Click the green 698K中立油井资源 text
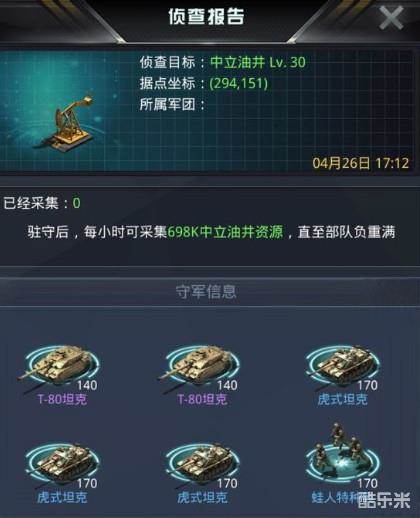The width and height of the screenshot is (420, 518). point(225,232)
